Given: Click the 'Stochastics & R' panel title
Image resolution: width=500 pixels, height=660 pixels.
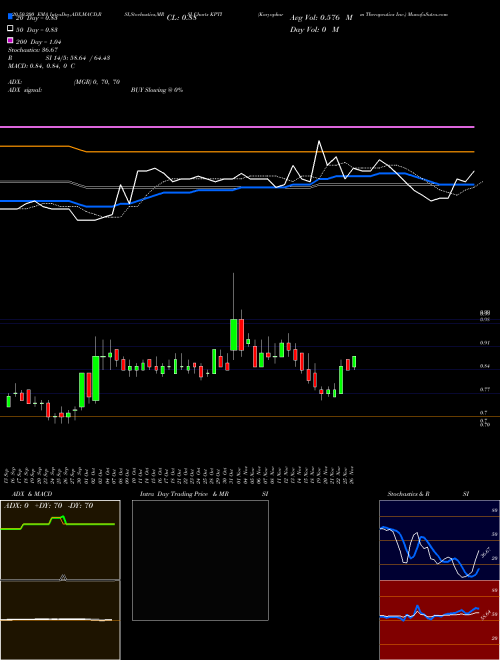Looking at the screenshot, I should (408, 494).
